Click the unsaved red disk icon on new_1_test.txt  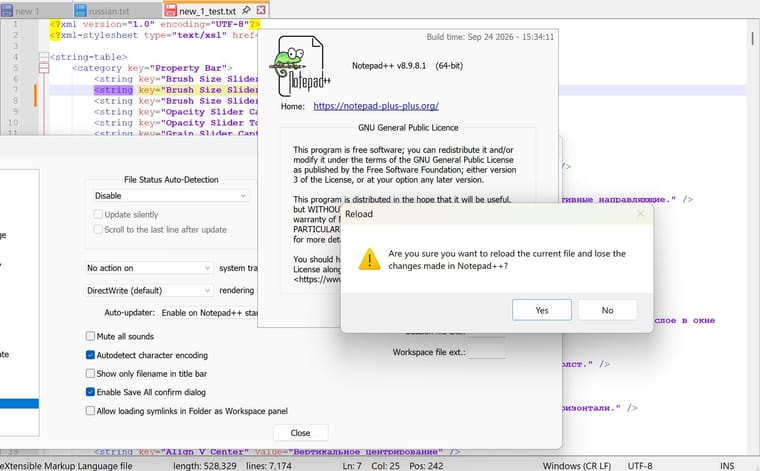click(x=171, y=11)
